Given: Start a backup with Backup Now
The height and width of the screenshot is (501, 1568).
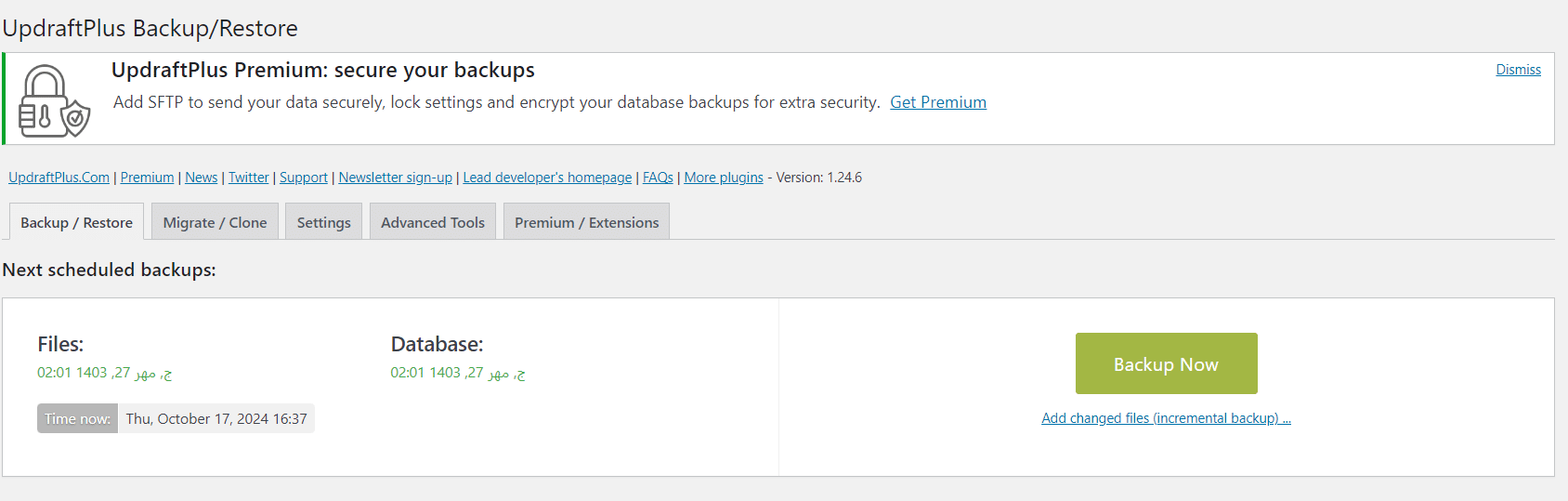Looking at the screenshot, I should 1166,363.
